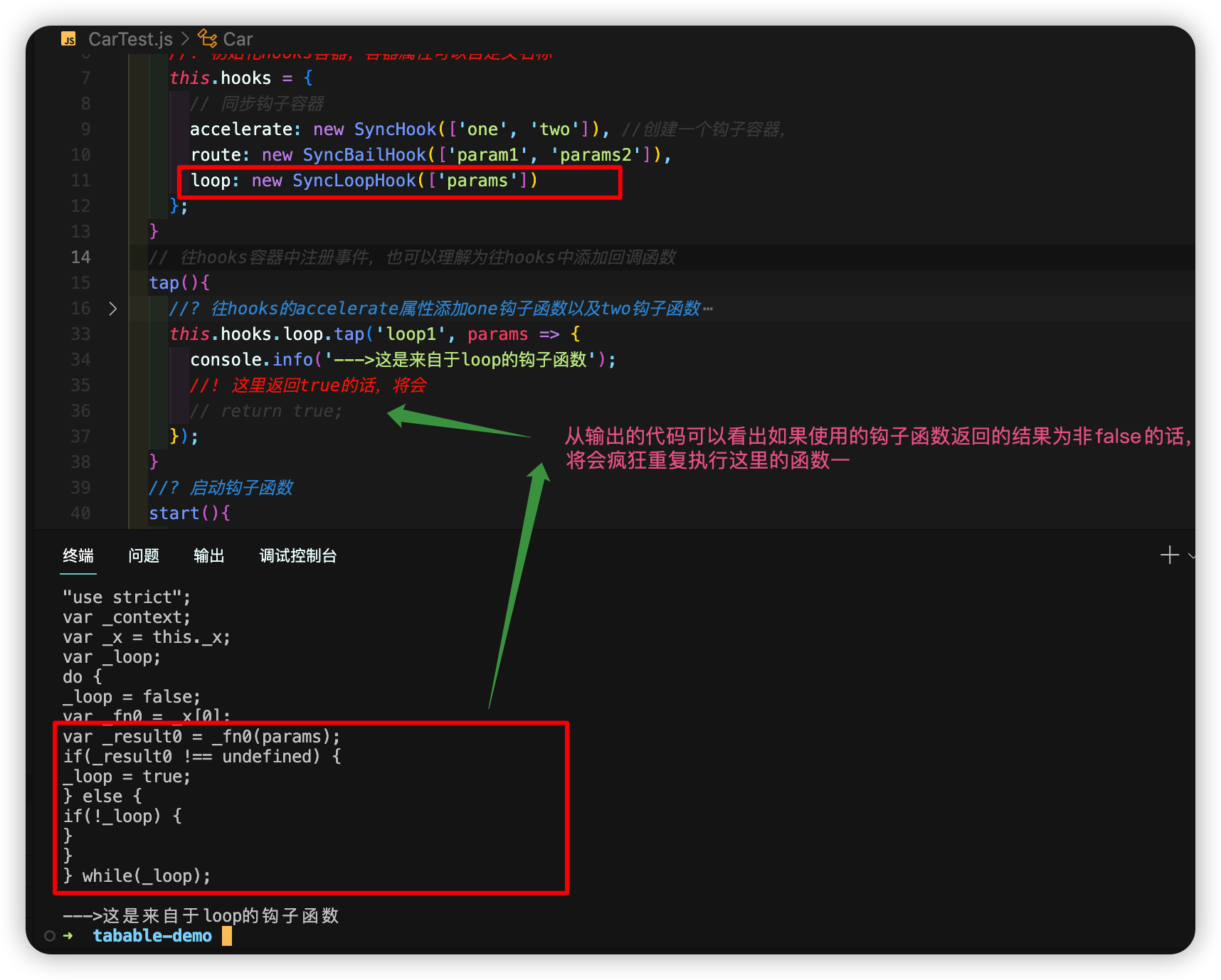Click 'route: new SyncBailHook' code line
1221x980 pixels.
tap(430, 154)
